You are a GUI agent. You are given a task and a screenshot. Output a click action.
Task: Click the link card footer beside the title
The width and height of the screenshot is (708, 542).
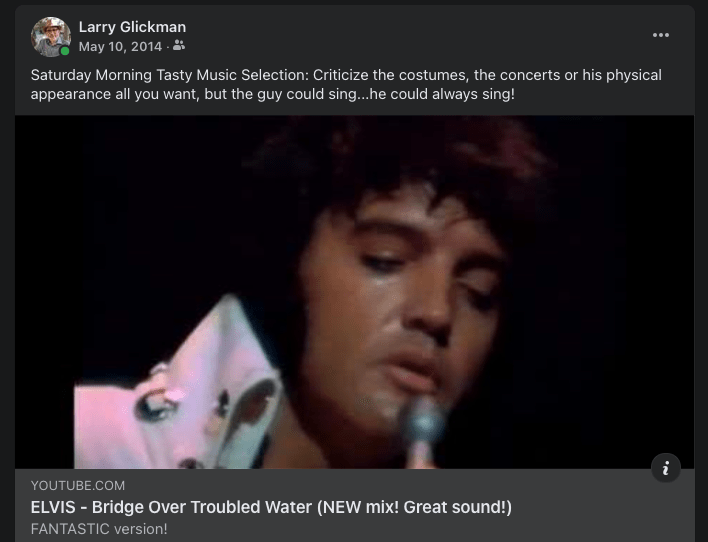(x=603, y=507)
